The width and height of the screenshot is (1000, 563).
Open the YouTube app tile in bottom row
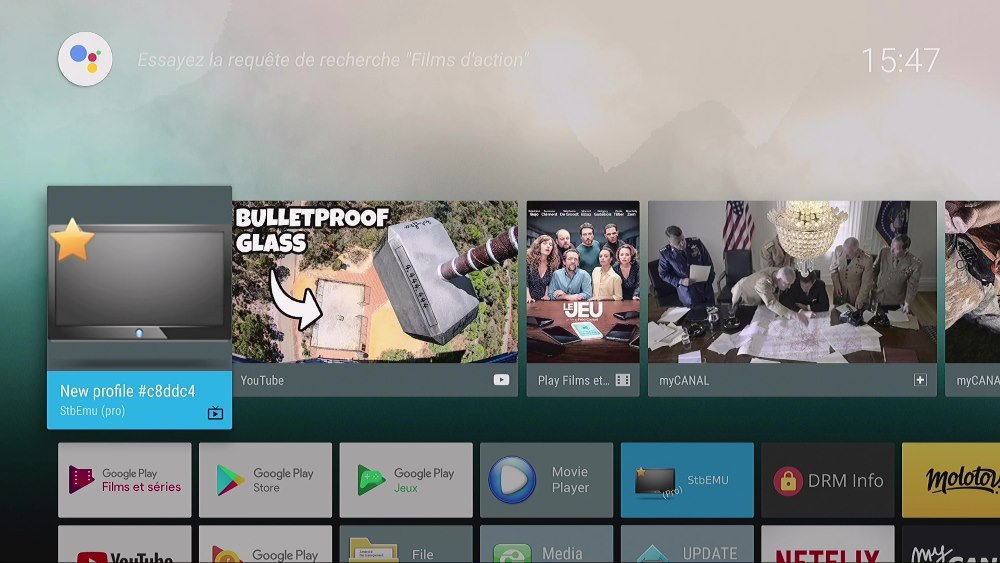coord(124,545)
